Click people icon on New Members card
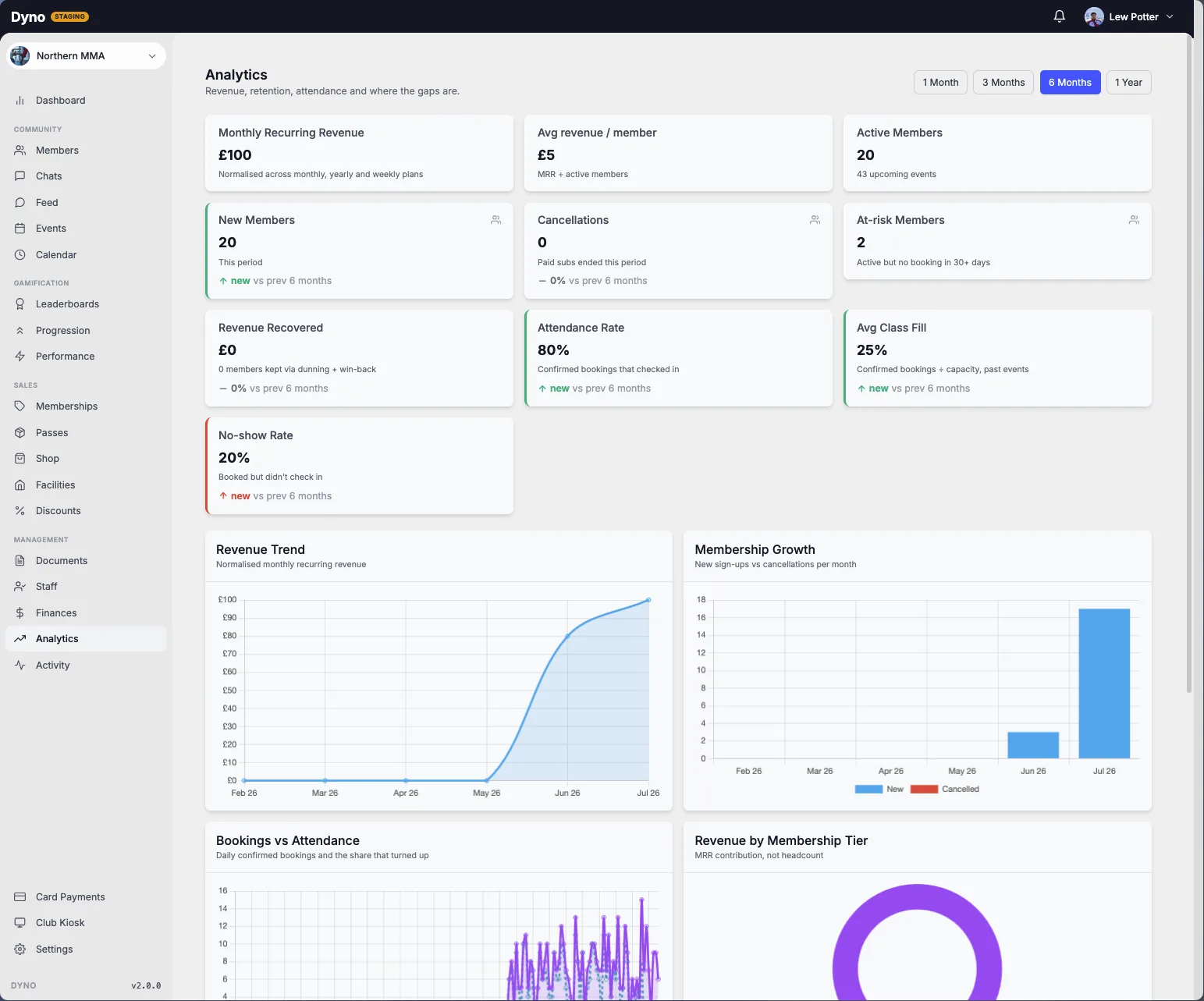The height and width of the screenshot is (1001, 1204). click(495, 220)
